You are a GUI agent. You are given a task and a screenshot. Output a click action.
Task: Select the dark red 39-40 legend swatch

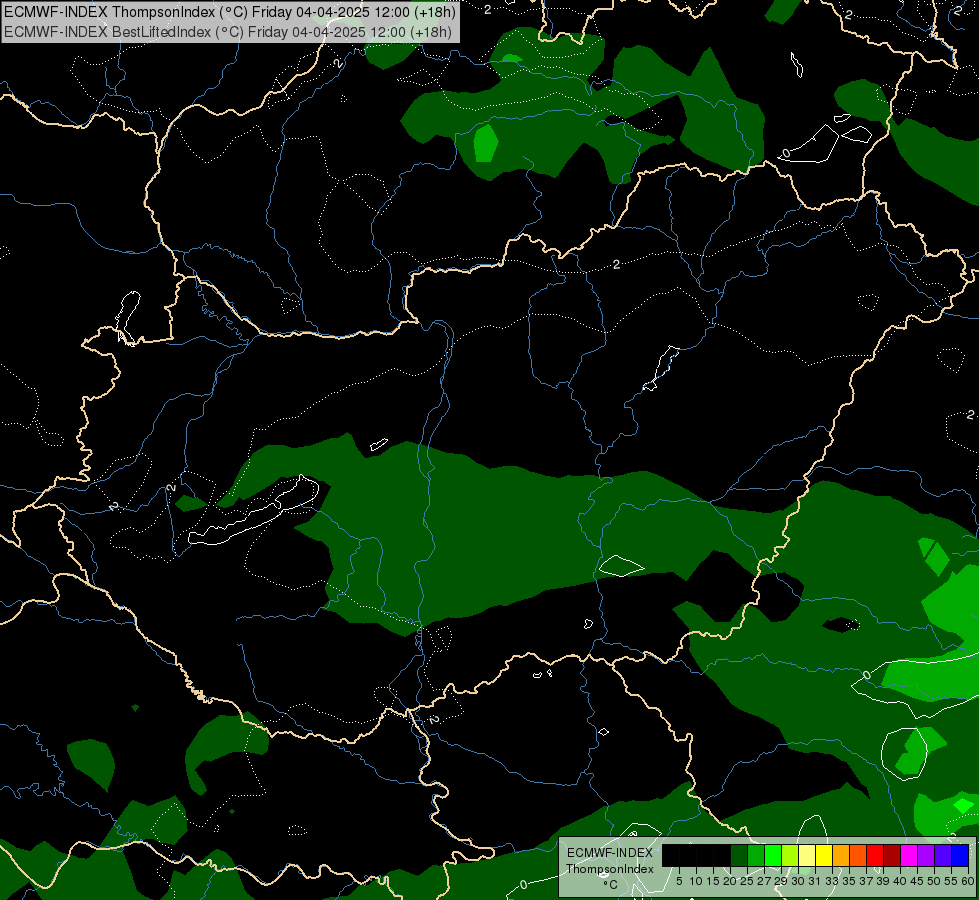coord(892,855)
